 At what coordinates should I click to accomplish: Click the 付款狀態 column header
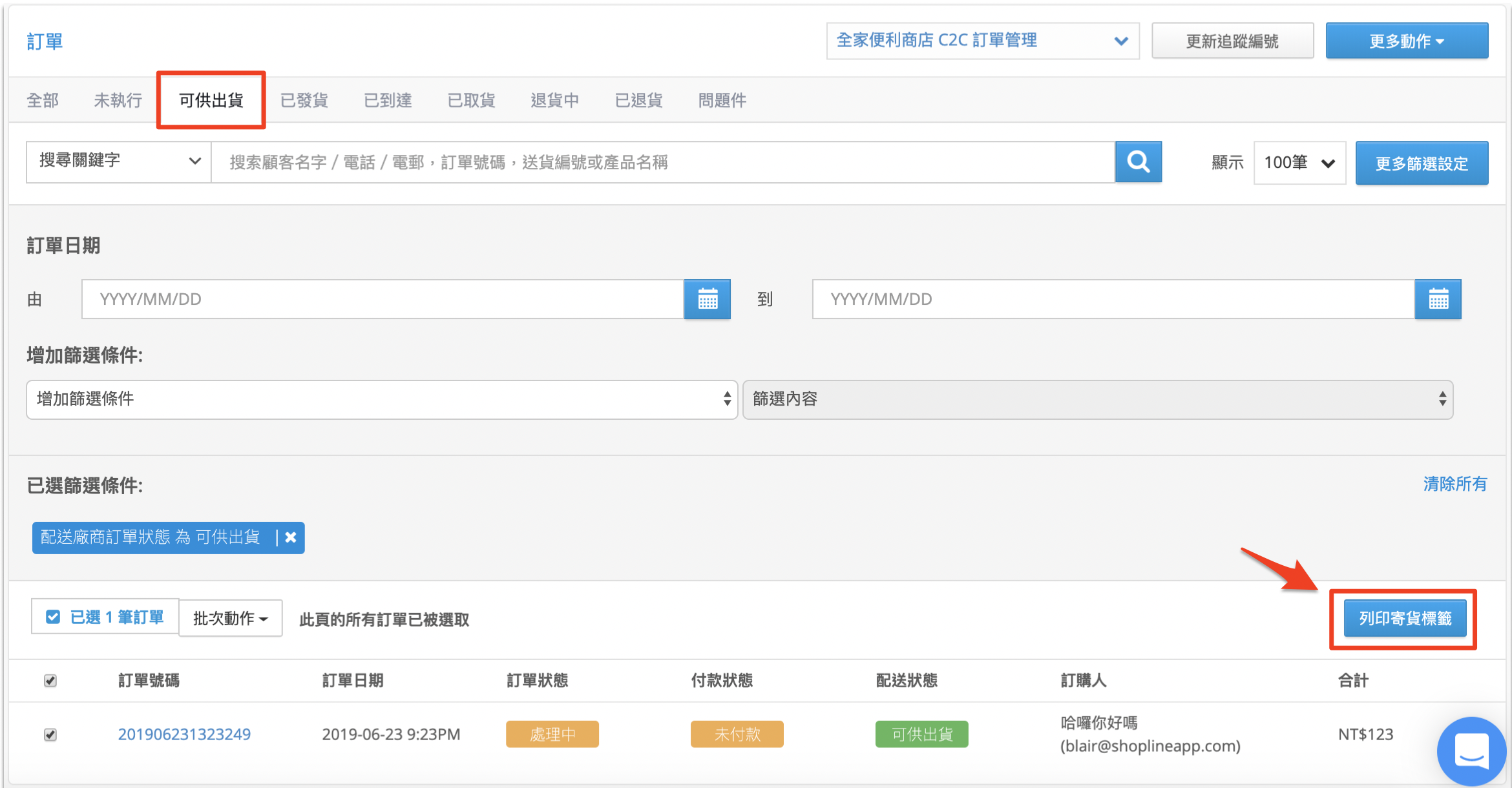[x=722, y=680]
